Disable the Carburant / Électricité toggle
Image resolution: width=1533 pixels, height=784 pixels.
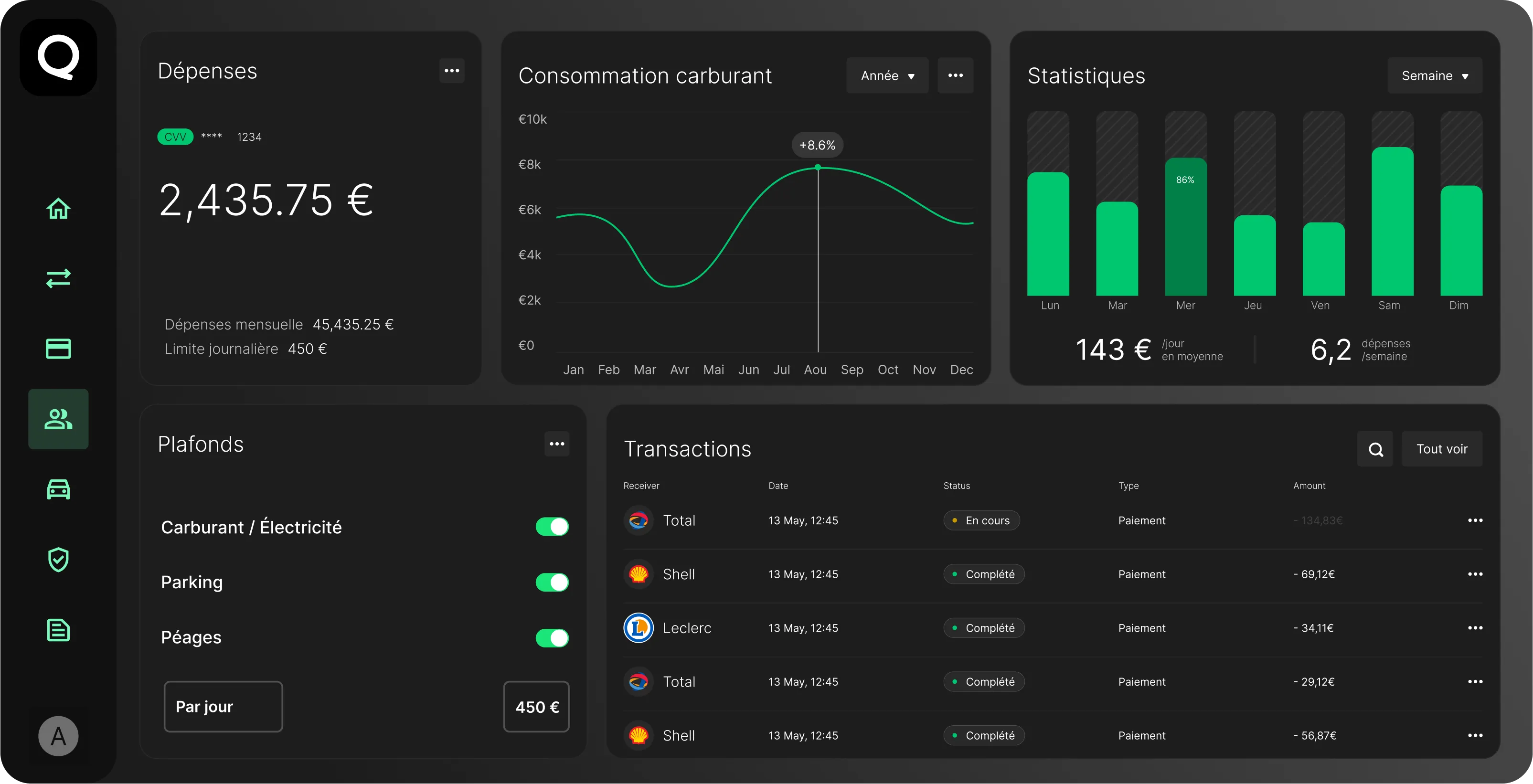point(552,527)
